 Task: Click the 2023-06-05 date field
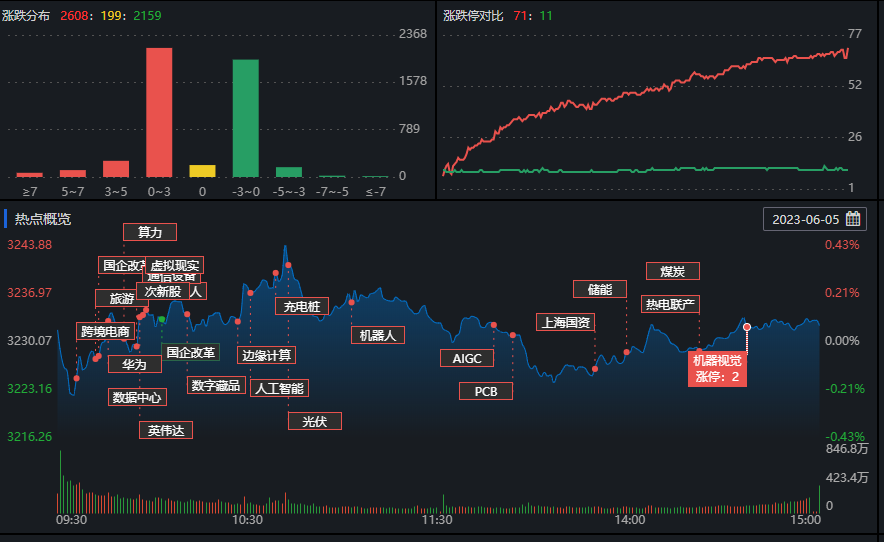click(x=805, y=219)
